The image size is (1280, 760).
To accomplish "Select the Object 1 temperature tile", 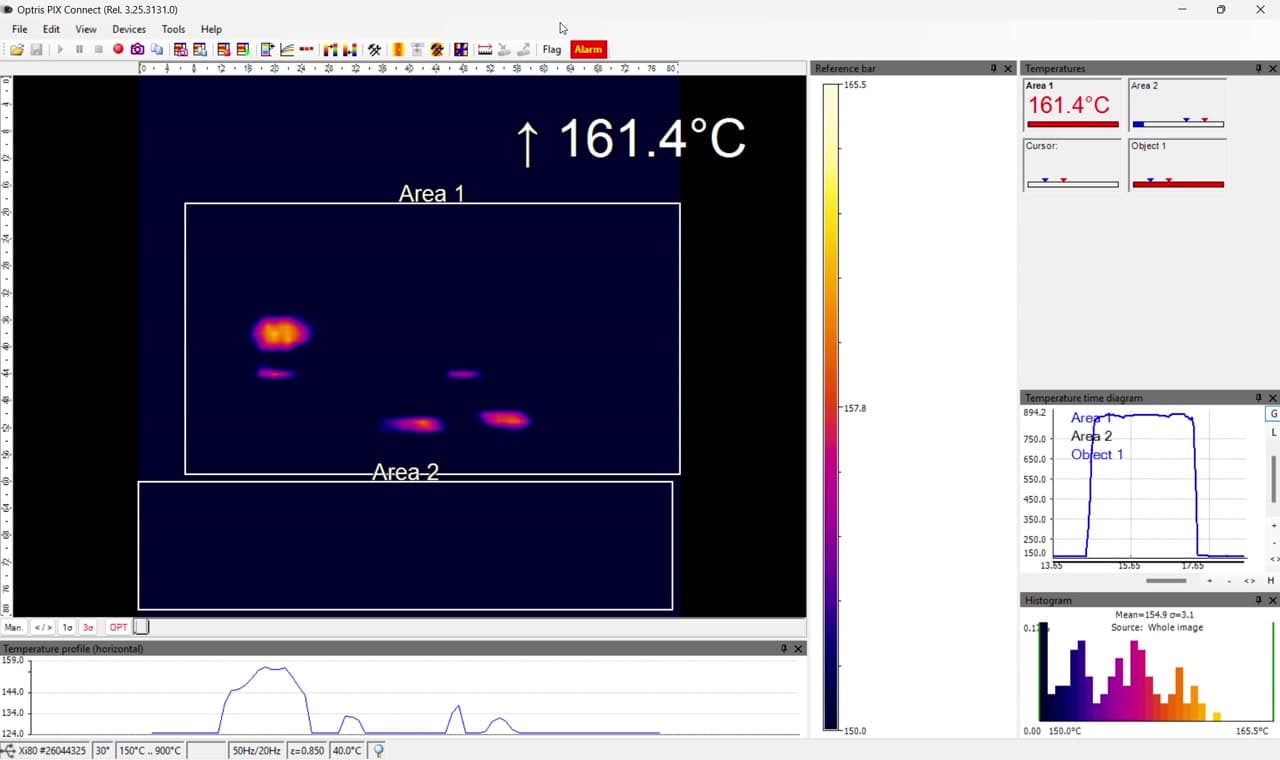I will (x=1177, y=164).
